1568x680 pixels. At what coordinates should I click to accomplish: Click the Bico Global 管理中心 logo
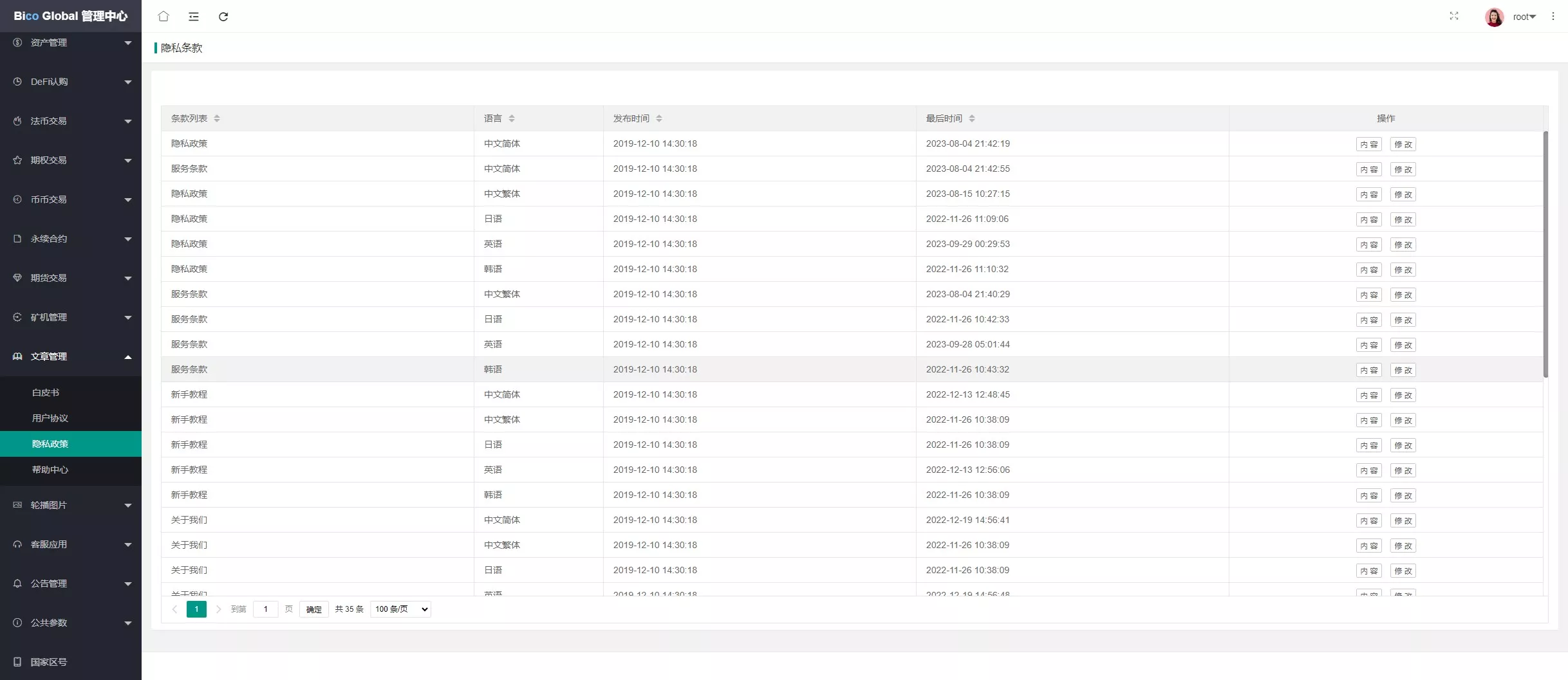click(x=71, y=16)
